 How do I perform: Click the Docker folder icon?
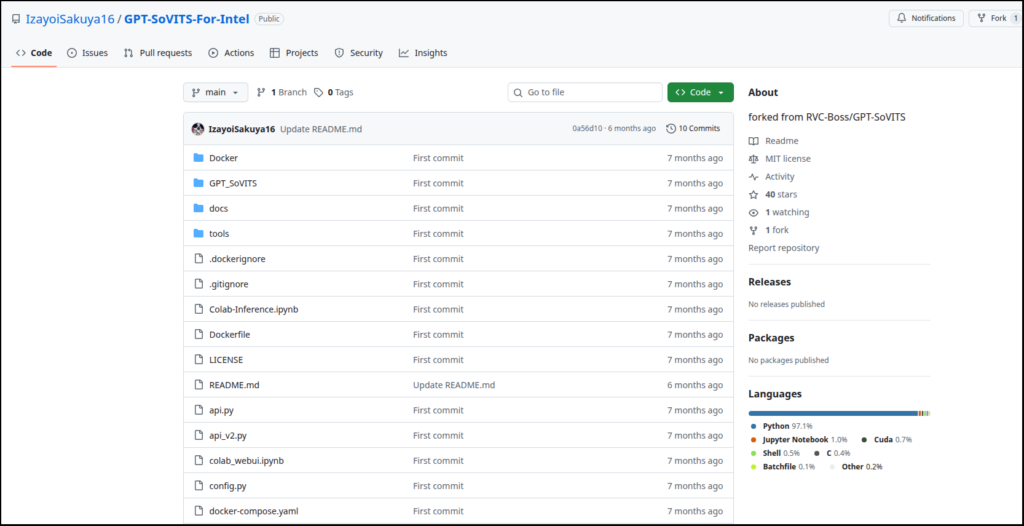198,158
